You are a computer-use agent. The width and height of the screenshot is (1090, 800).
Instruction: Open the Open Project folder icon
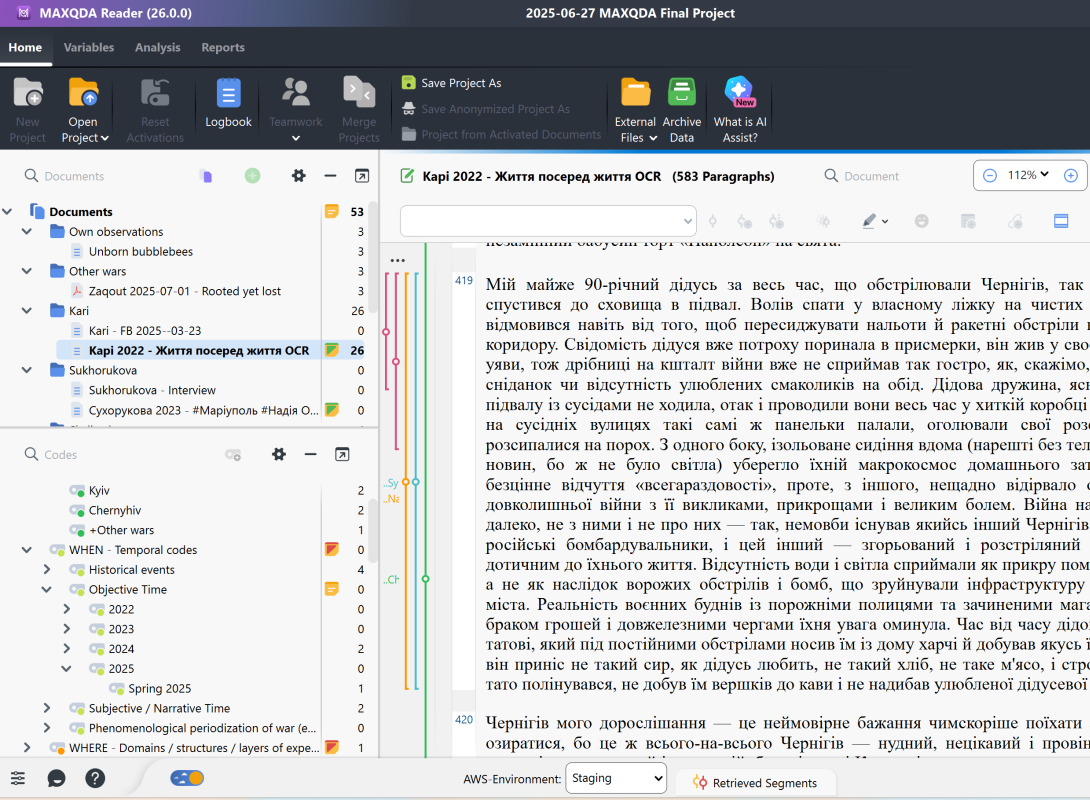(x=83, y=94)
